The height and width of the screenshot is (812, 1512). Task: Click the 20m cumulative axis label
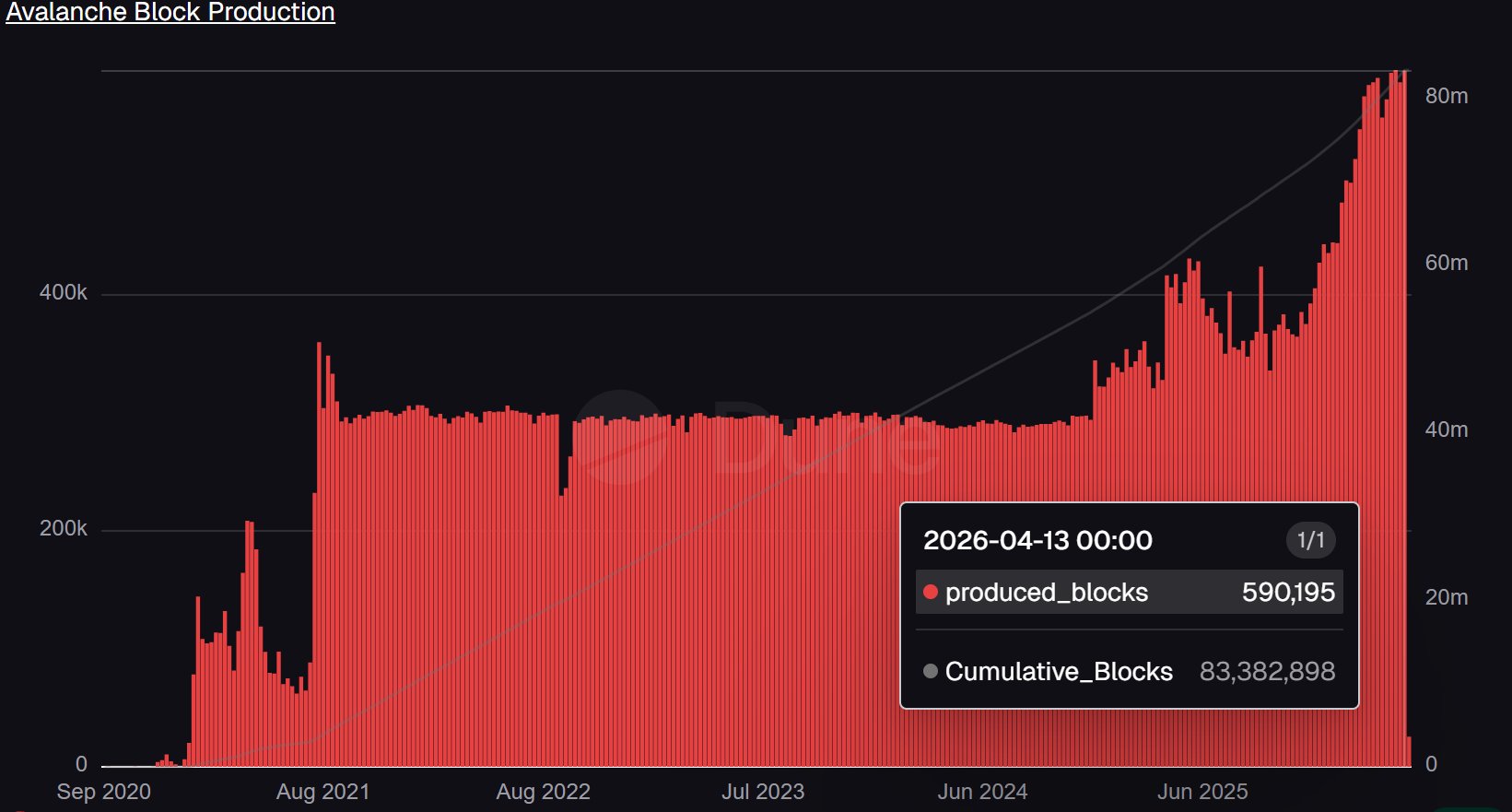click(x=1447, y=597)
